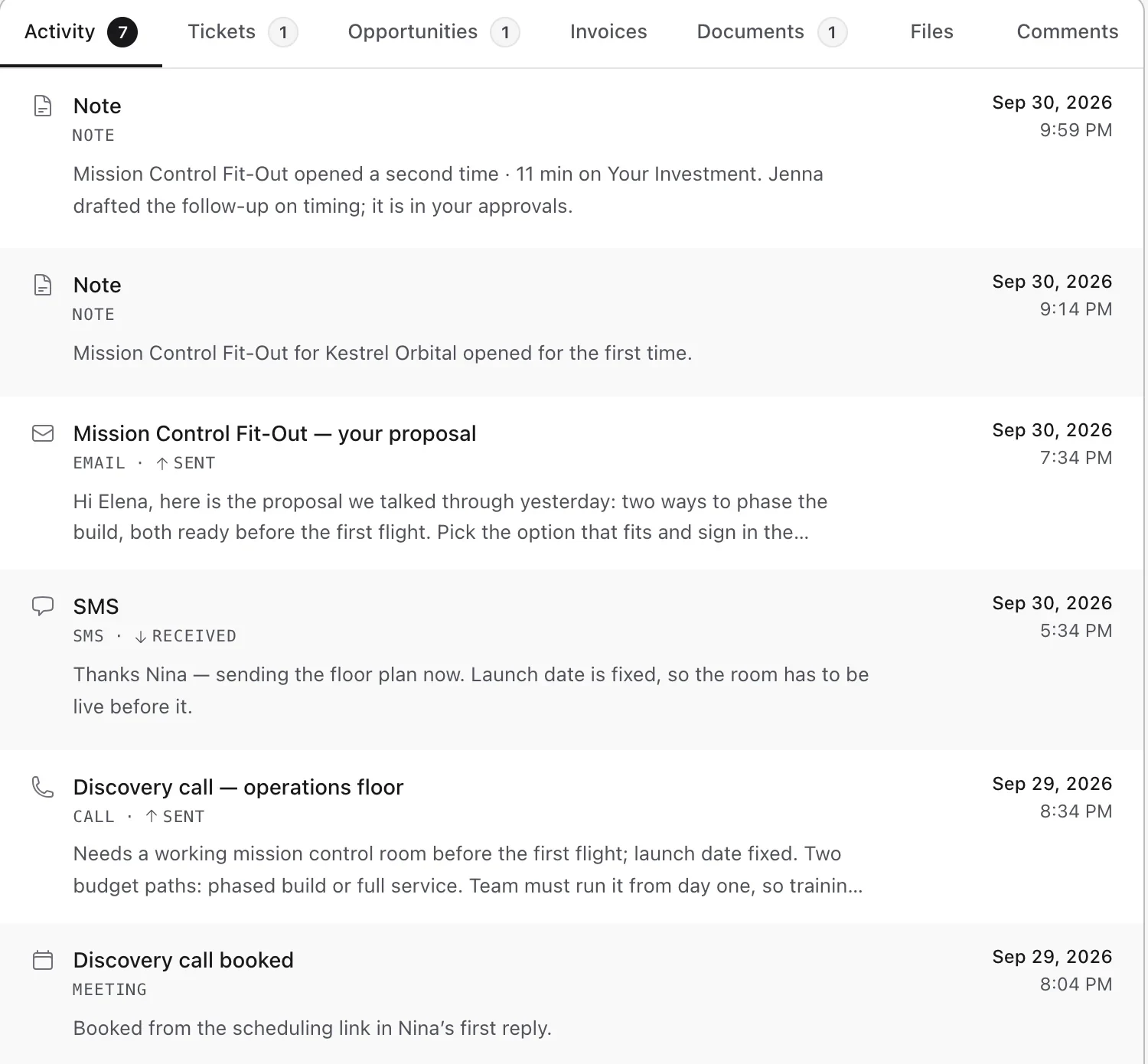Click the phone icon for discovery call

tap(43, 787)
